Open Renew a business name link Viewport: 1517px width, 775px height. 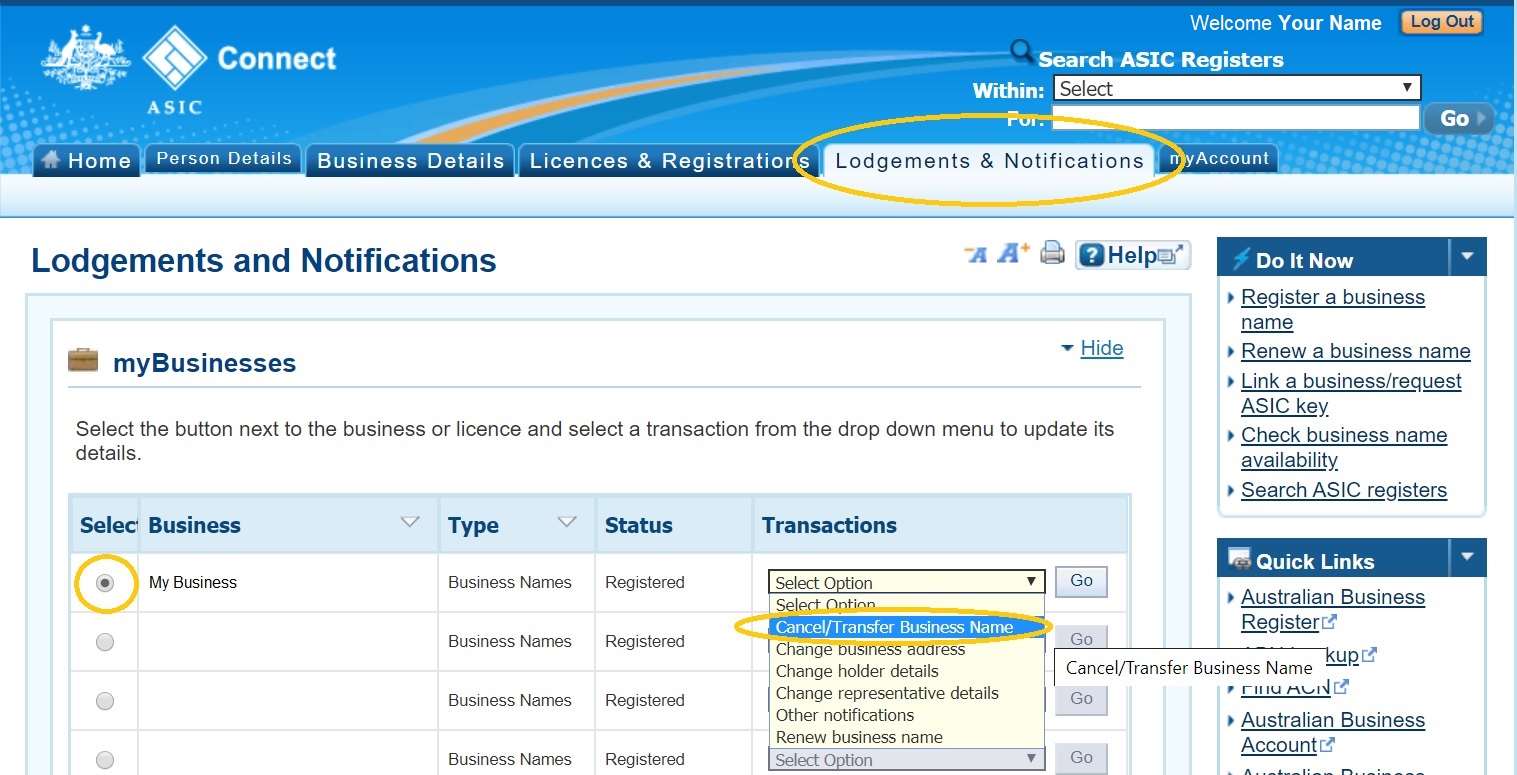click(1356, 351)
